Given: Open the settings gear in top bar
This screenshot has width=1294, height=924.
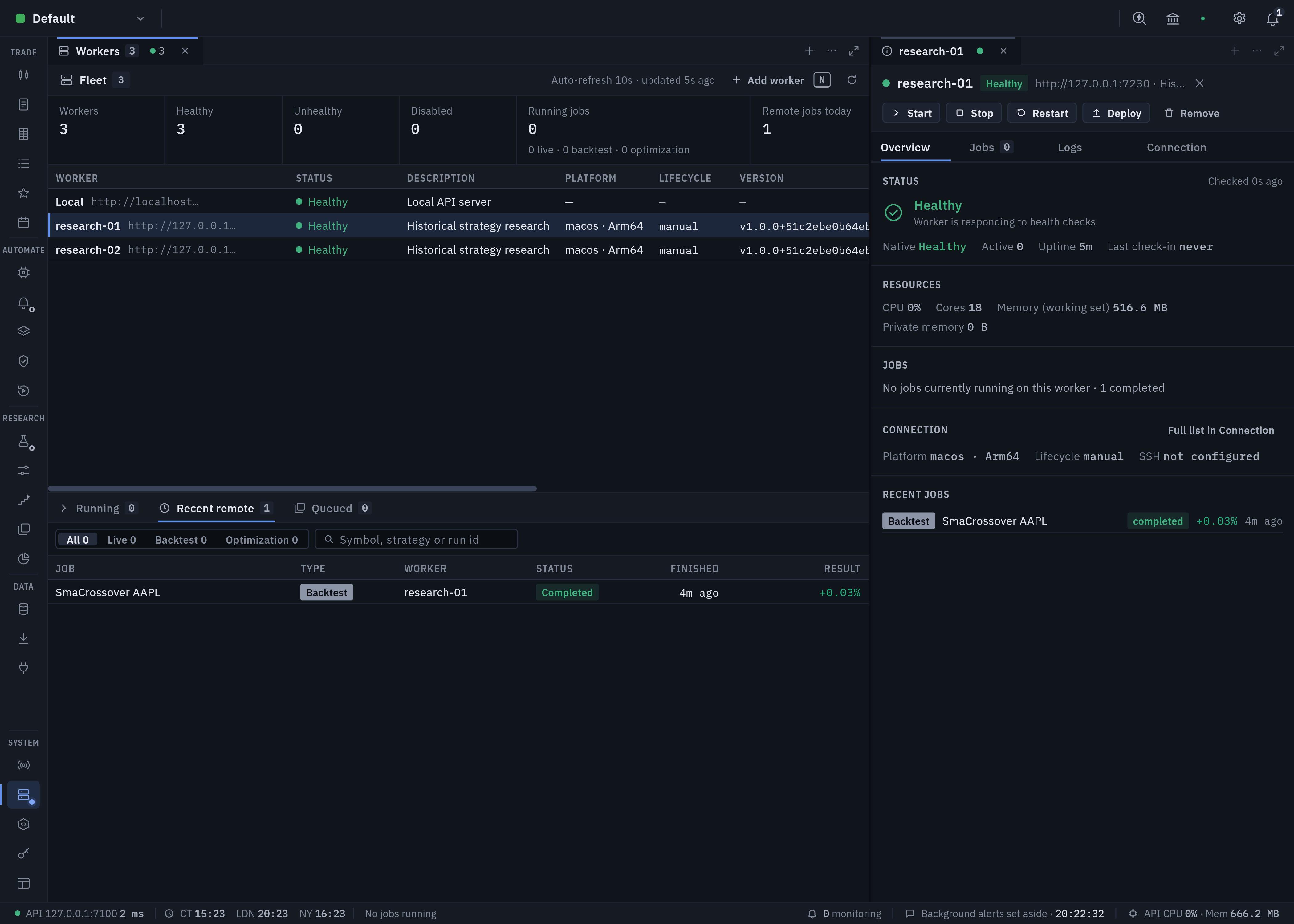Looking at the screenshot, I should (1239, 19).
